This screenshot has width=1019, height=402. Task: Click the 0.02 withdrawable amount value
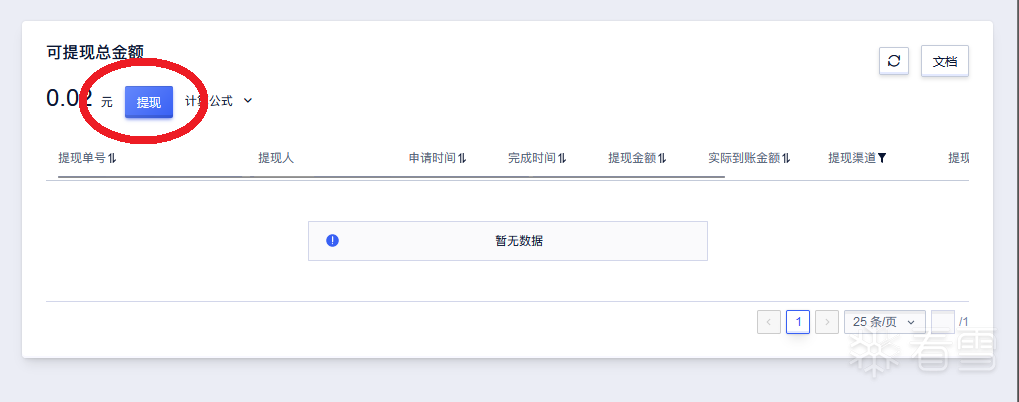tap(69, 99)
